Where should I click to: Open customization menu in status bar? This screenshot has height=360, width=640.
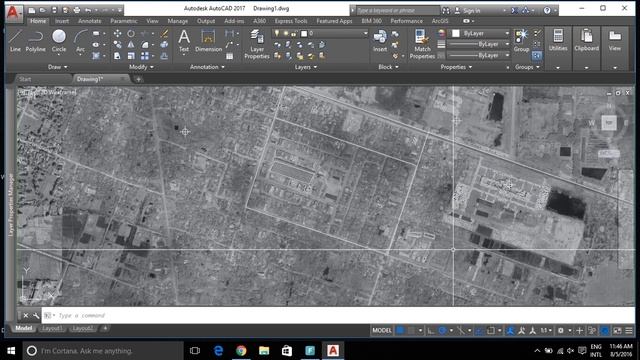coord(629,330)
